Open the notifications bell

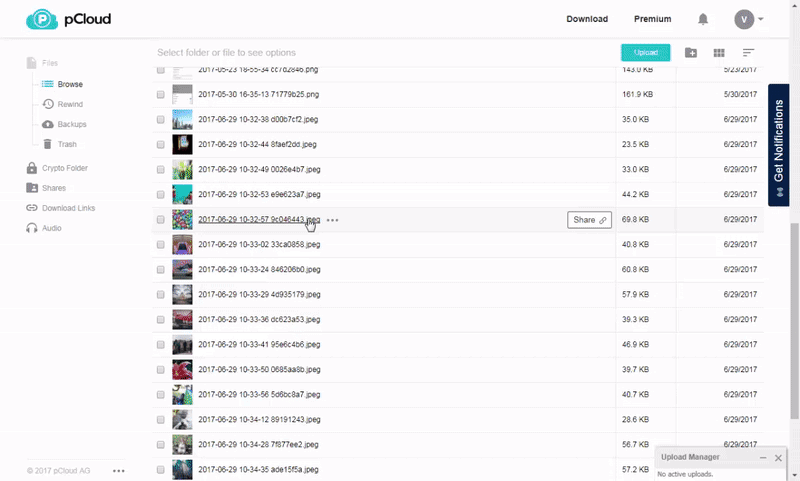click(x=703, y=19)
